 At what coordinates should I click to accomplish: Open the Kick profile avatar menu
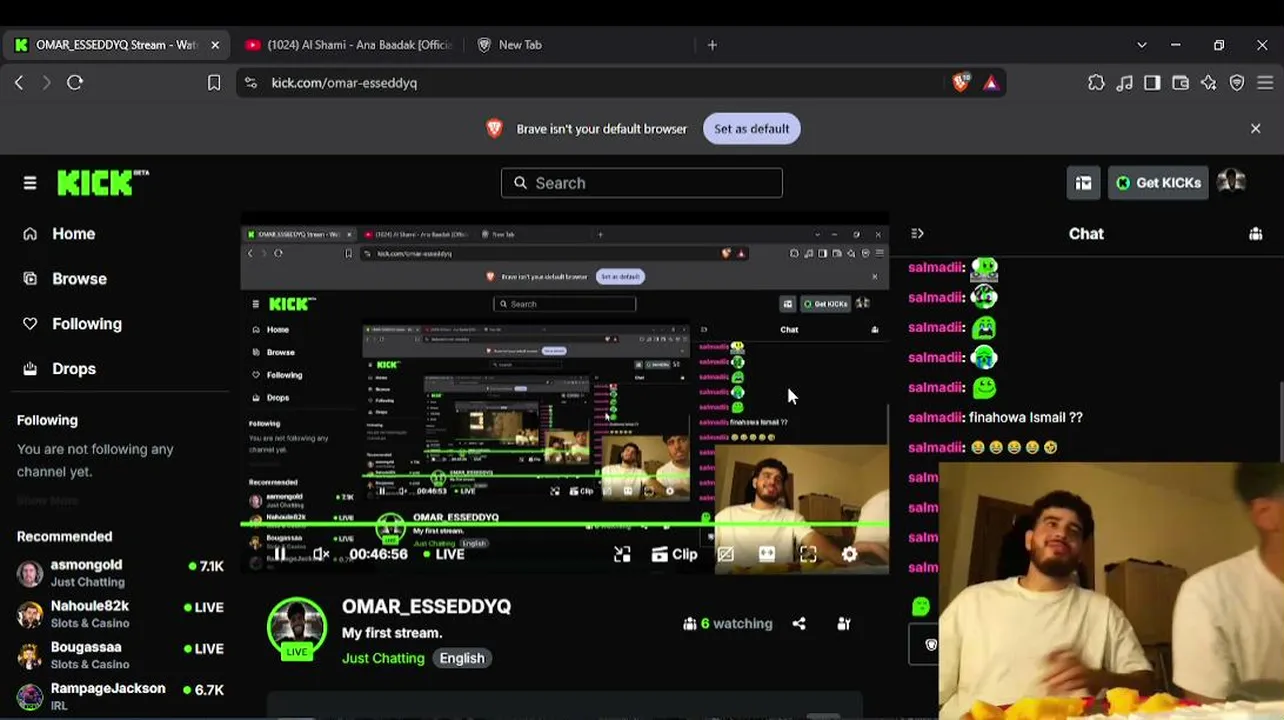pos(1231,181)
